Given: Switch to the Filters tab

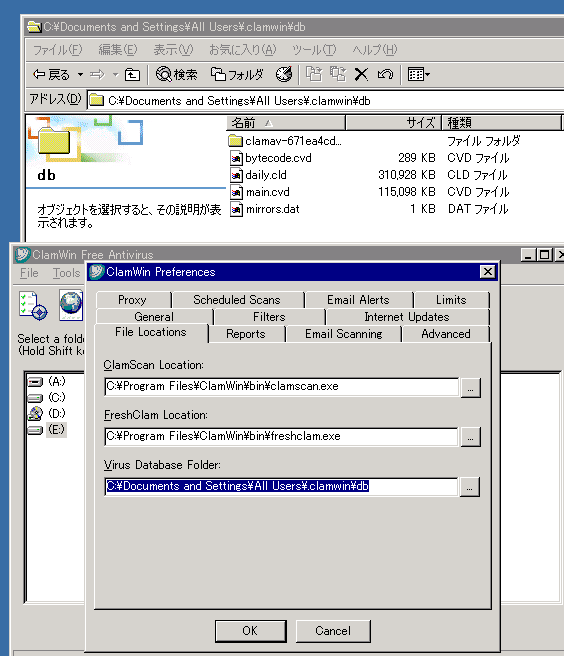Looking at the screenshot, I should pos(269,317).
